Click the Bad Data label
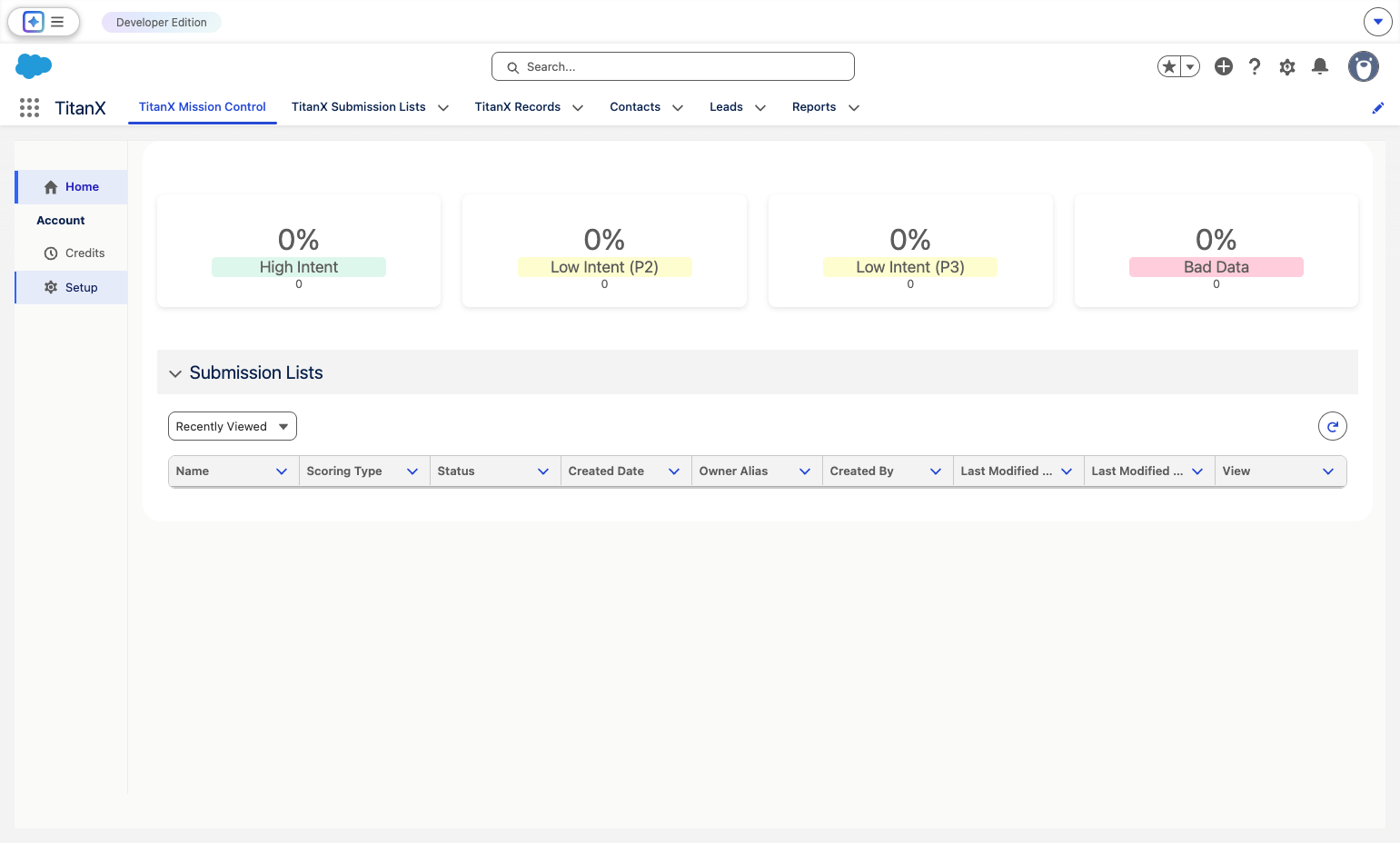This screenshot has width=1400, height=843. [x=1216, y=267]
